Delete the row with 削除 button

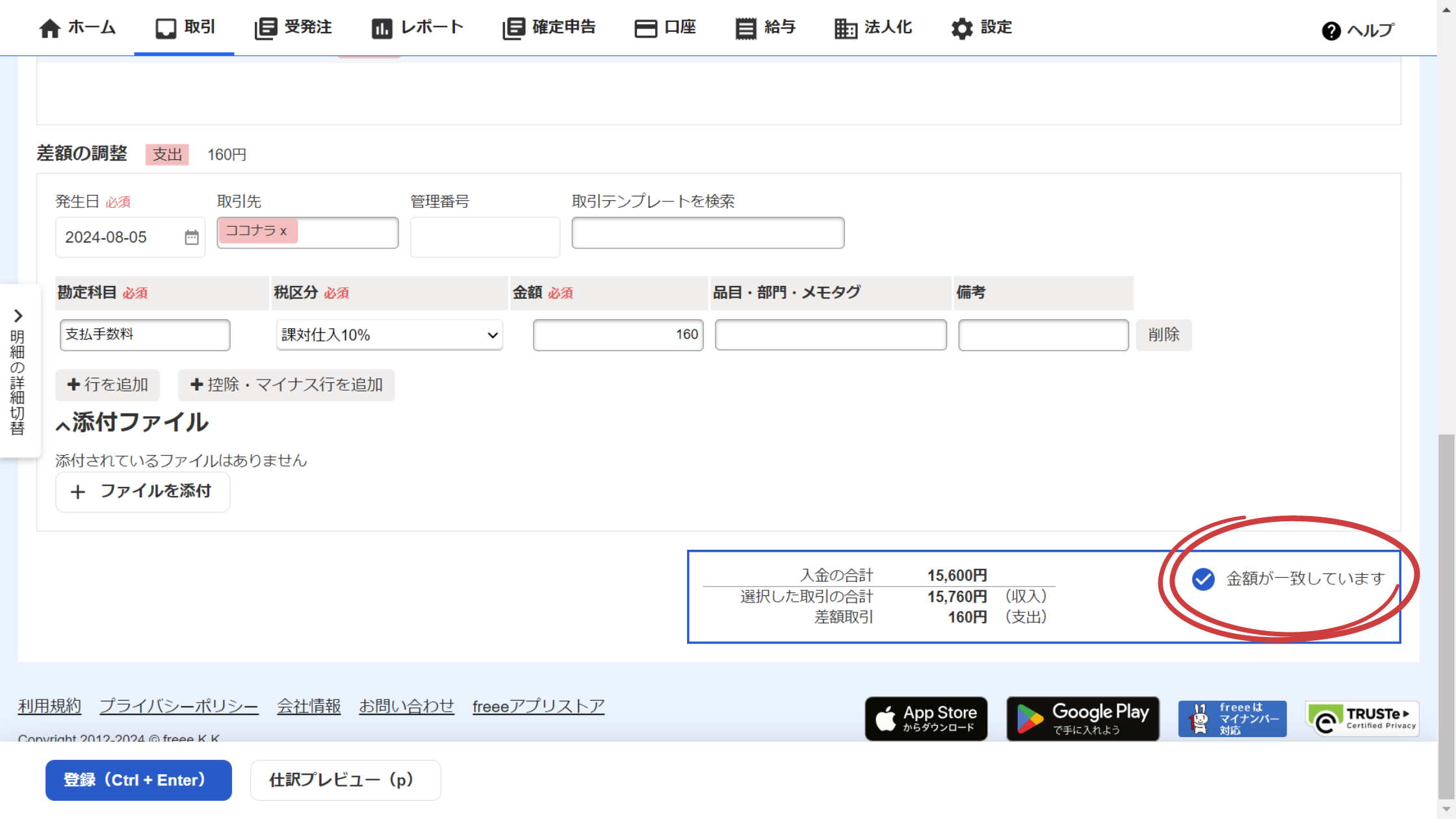pos(1163,335)
